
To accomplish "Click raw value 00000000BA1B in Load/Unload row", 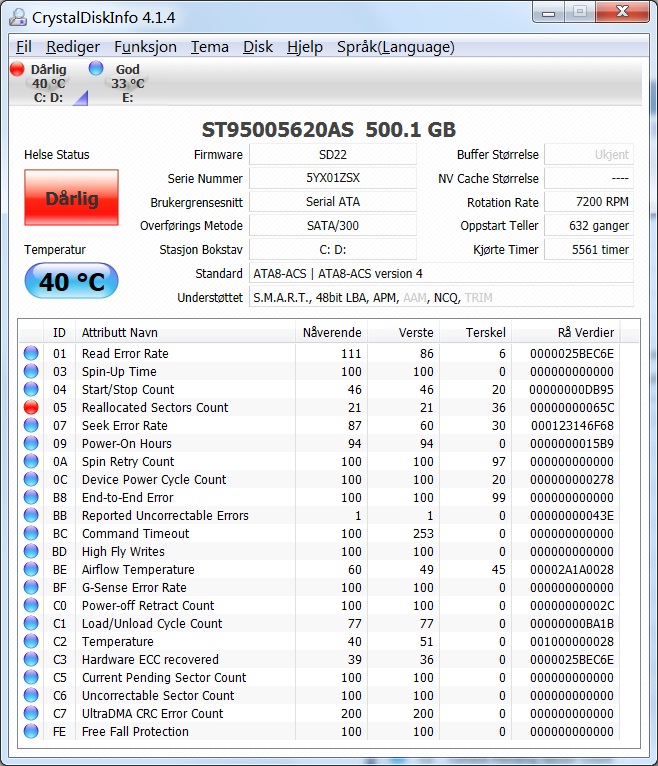I will (x=572, y=623).
